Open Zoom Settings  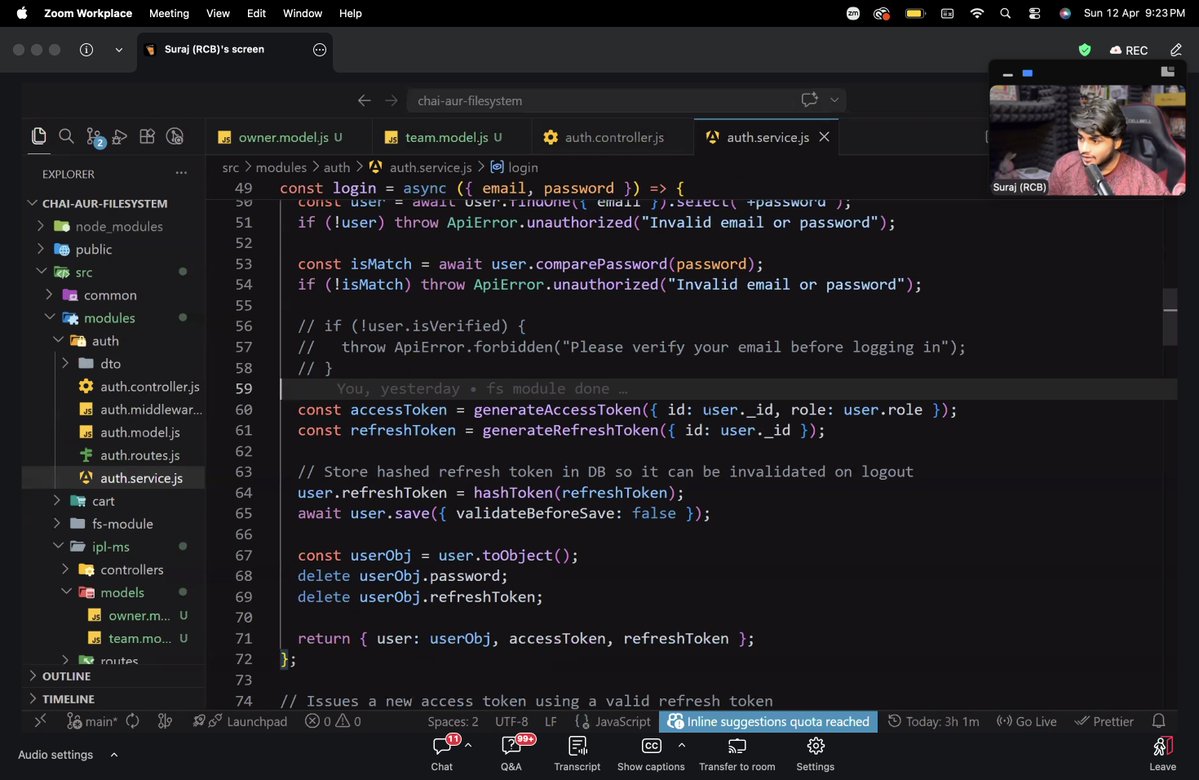[815, 753]
